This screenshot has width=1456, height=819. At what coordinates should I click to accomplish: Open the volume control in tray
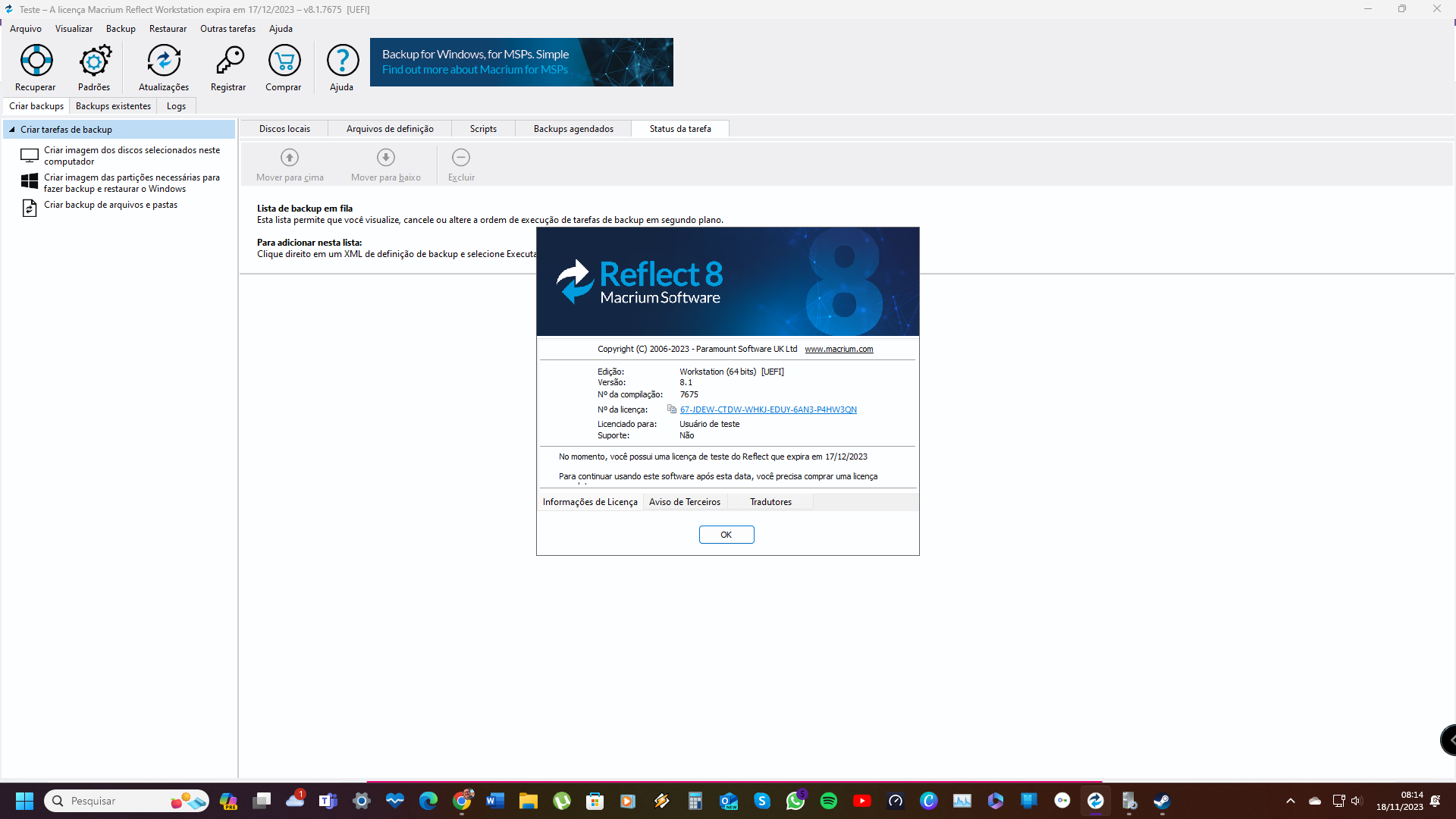click(1357, 801)
